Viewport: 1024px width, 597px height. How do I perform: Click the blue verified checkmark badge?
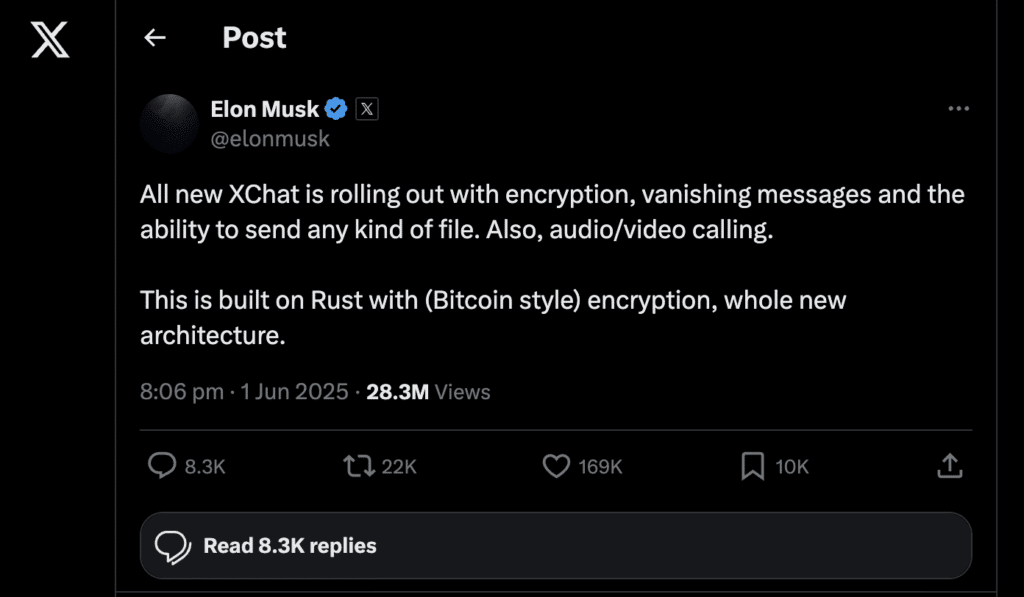(336, 109)
